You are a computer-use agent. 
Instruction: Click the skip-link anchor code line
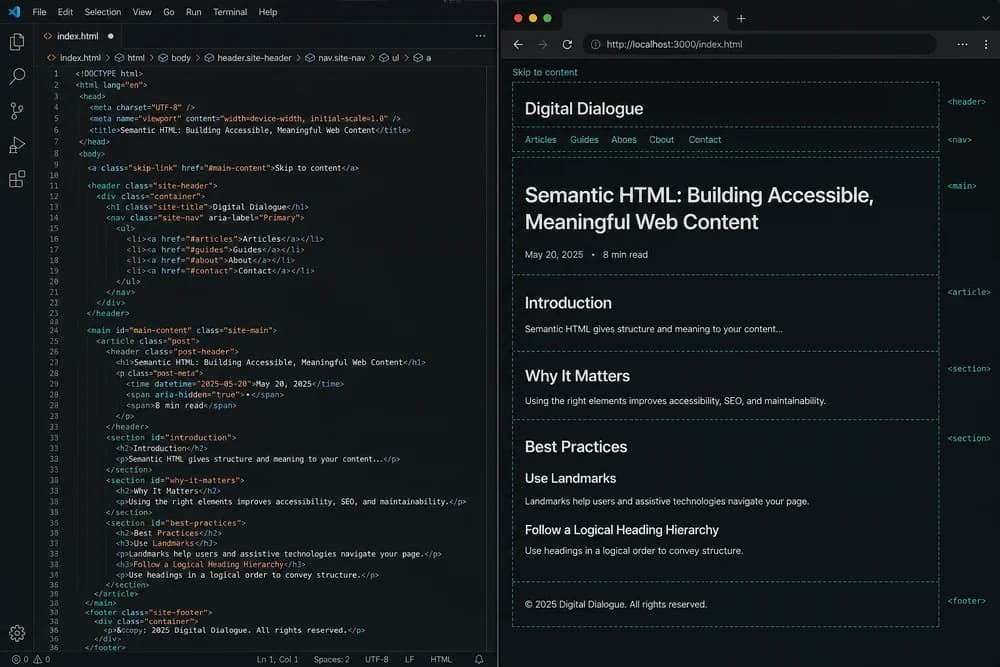pyautogui.click(x=223, y=168)
